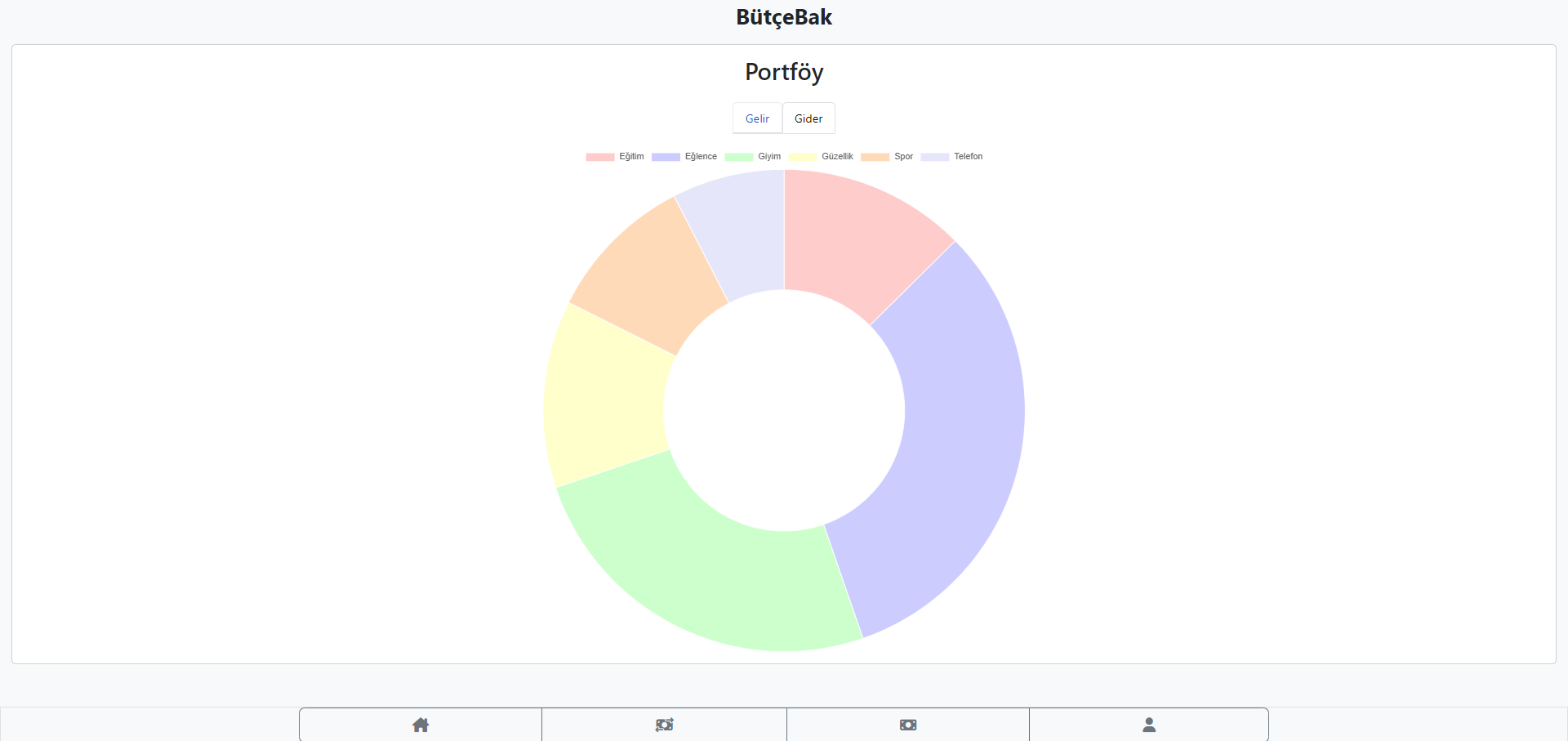Switch to the Gelir tab
This screenshot has width=1568, height=741.
(757, 118)
